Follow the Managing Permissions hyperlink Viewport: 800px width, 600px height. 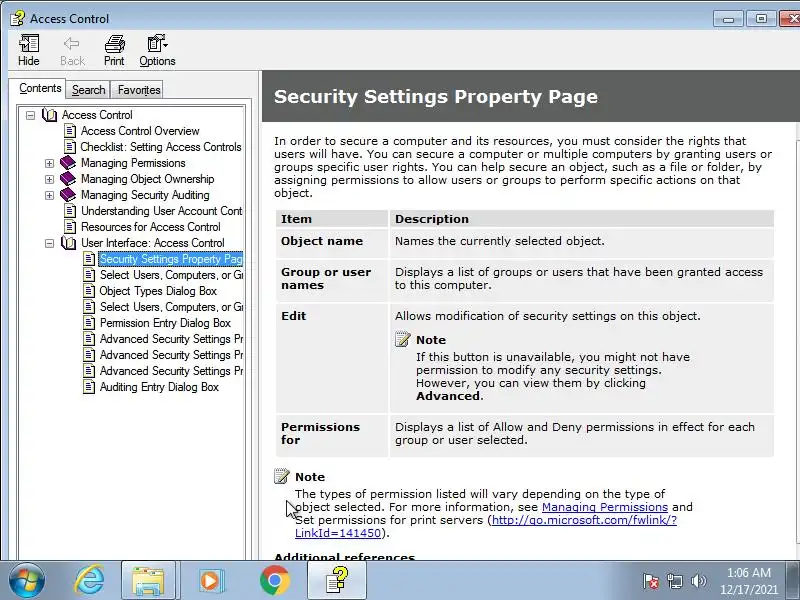(x=605, y=507)
